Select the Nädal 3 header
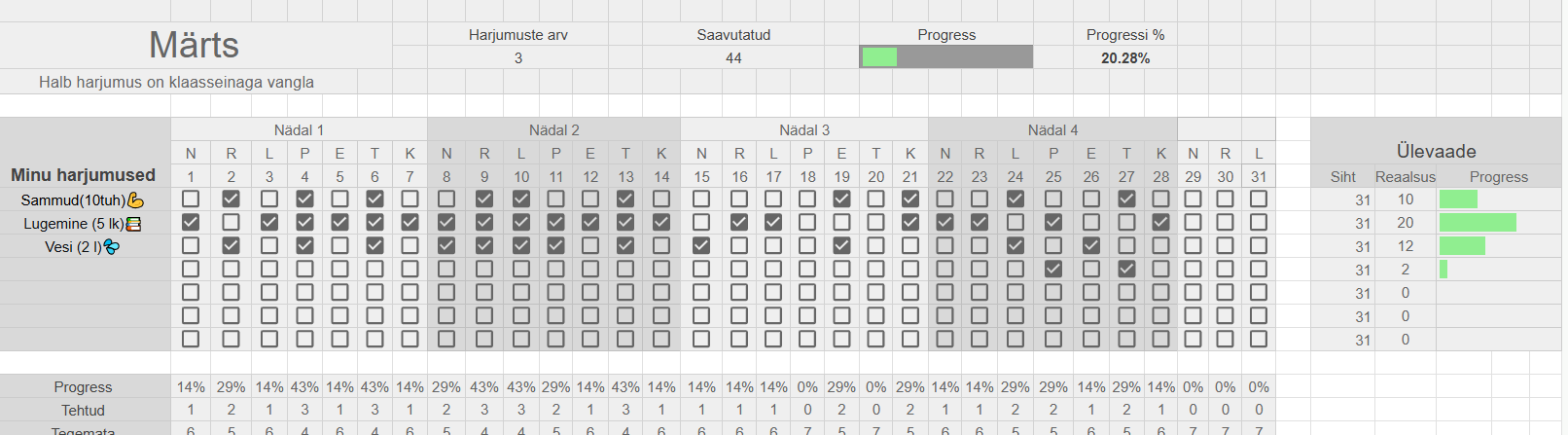Image resolution: width=1568 pixels, height=435 pixels. (x=804, y=130)
